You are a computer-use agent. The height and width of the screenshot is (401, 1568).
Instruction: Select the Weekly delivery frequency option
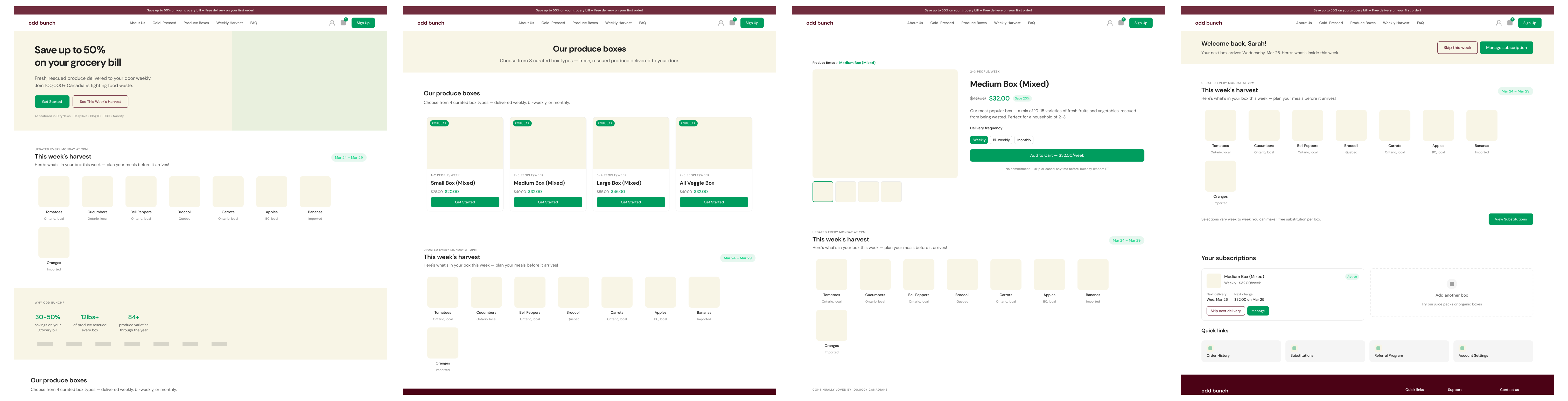(x=979, y=140)
